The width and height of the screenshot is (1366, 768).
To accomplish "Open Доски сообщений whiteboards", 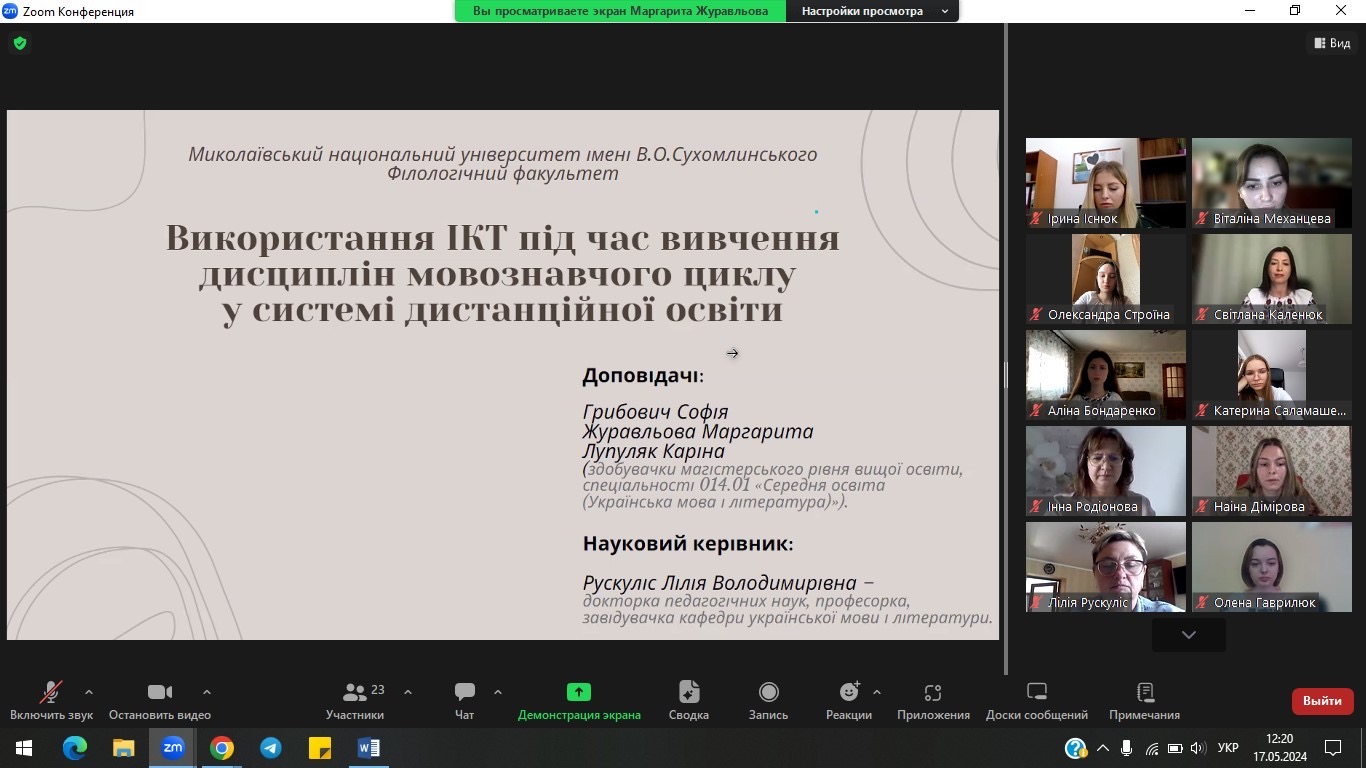I will (1037, 700).
